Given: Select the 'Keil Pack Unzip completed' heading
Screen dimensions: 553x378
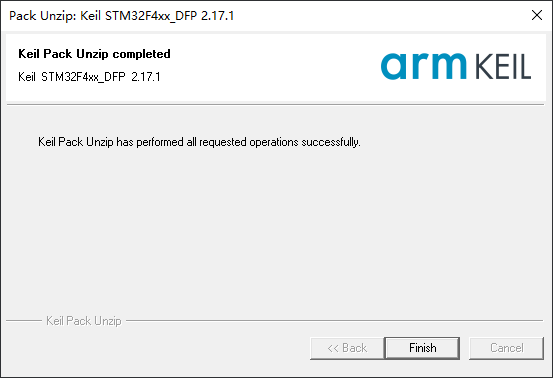Looking at the screenshot, I should click(x=94, y=54).
